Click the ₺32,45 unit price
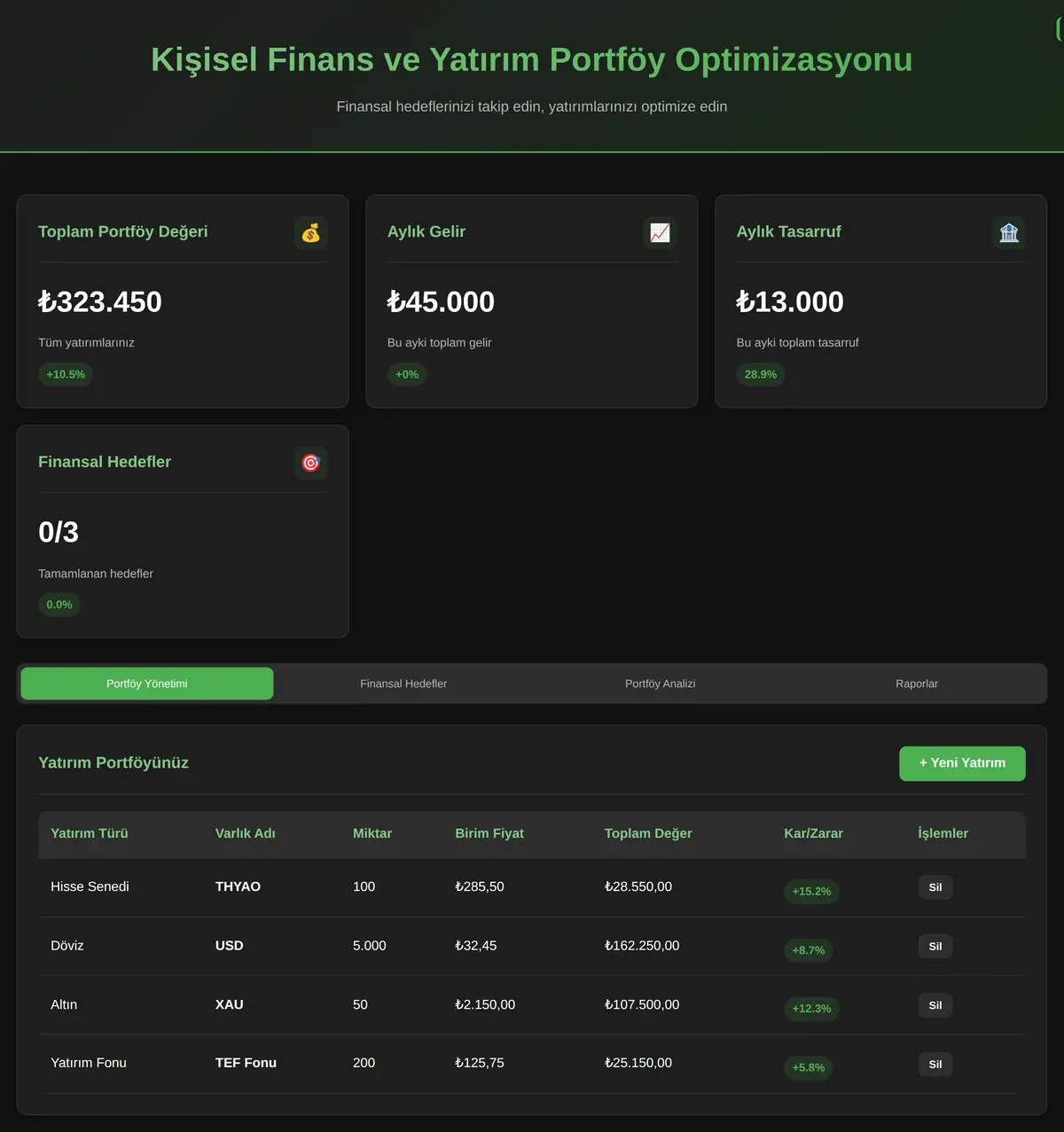This screenshot has width=1064, height=1132. 476,946
